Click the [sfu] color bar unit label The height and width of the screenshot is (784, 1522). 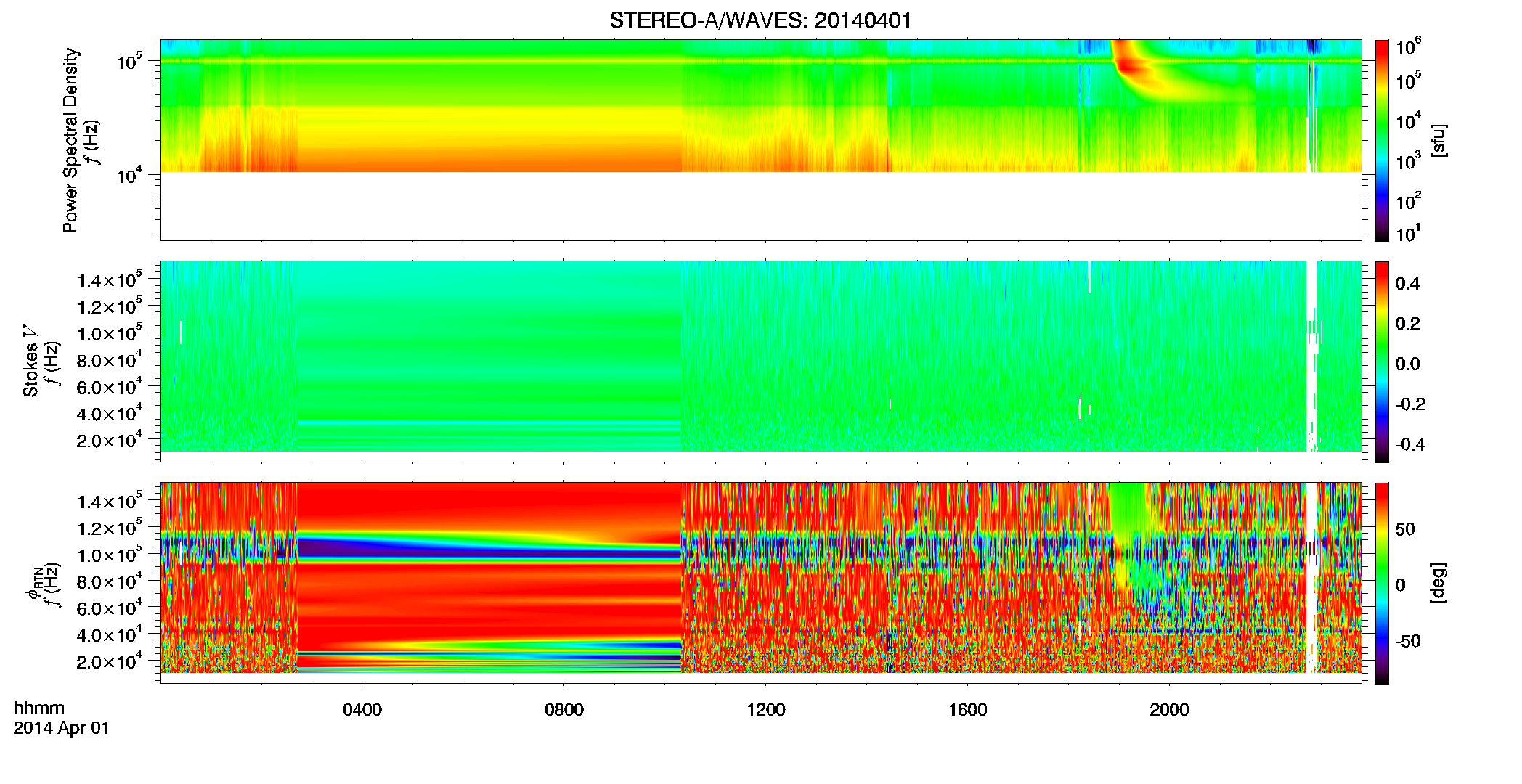click(x=1438, y=140)
